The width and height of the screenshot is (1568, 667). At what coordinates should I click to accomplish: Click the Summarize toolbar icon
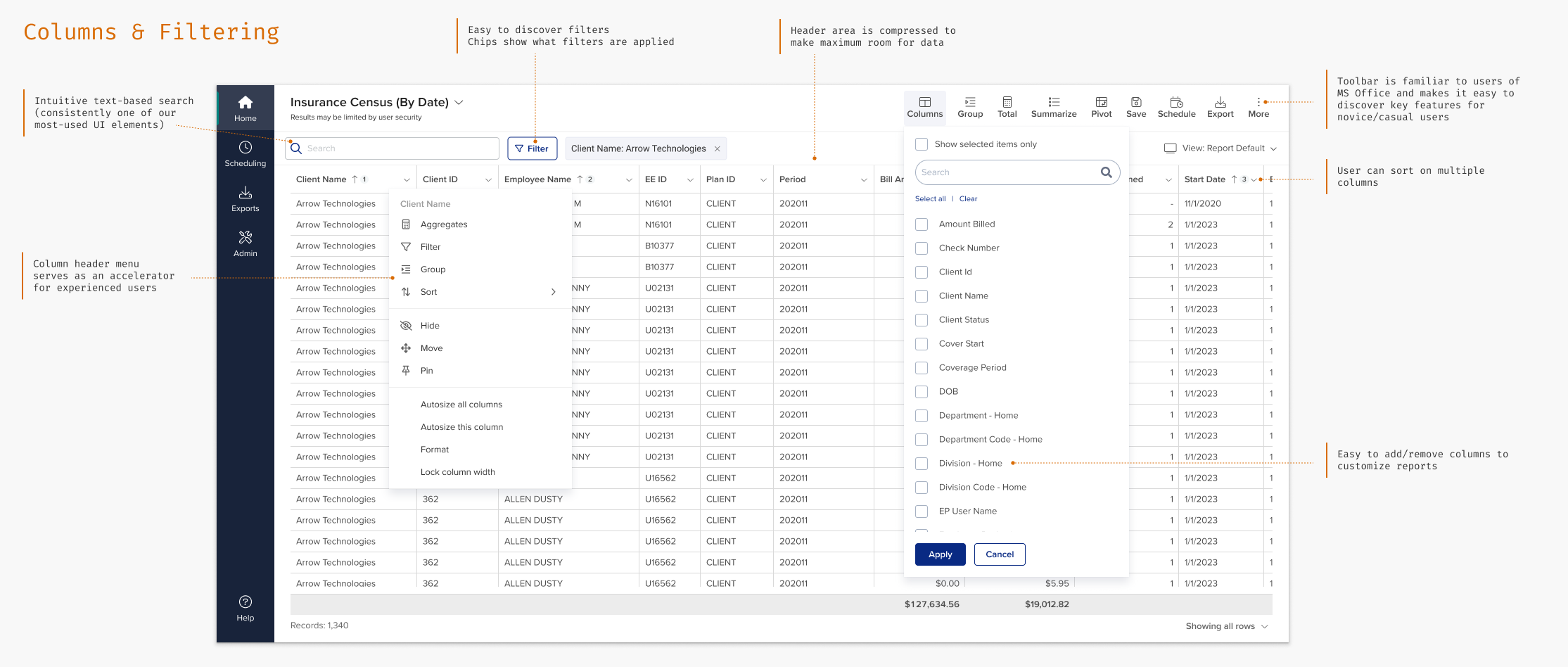(x=1053, y=107)
